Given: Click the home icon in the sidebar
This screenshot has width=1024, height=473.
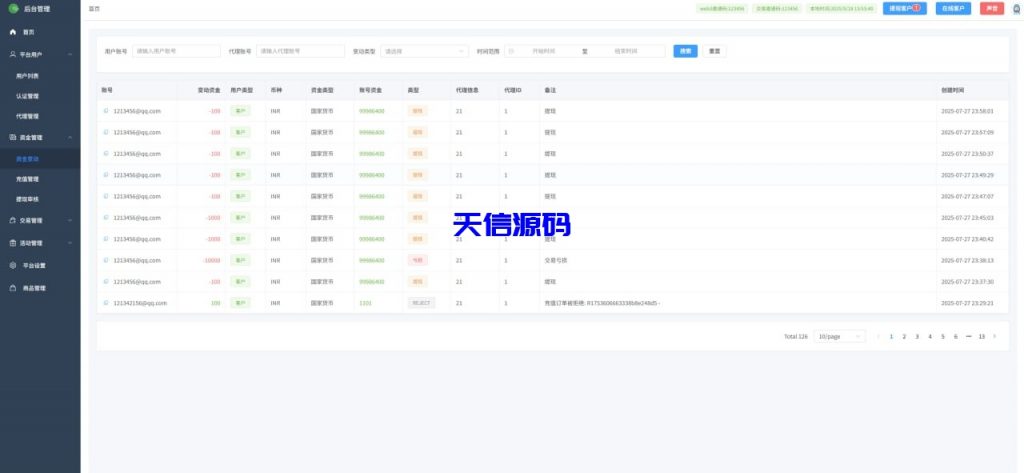Looking at the screenshot, I should pyautogui.click(x=13, y=32).
